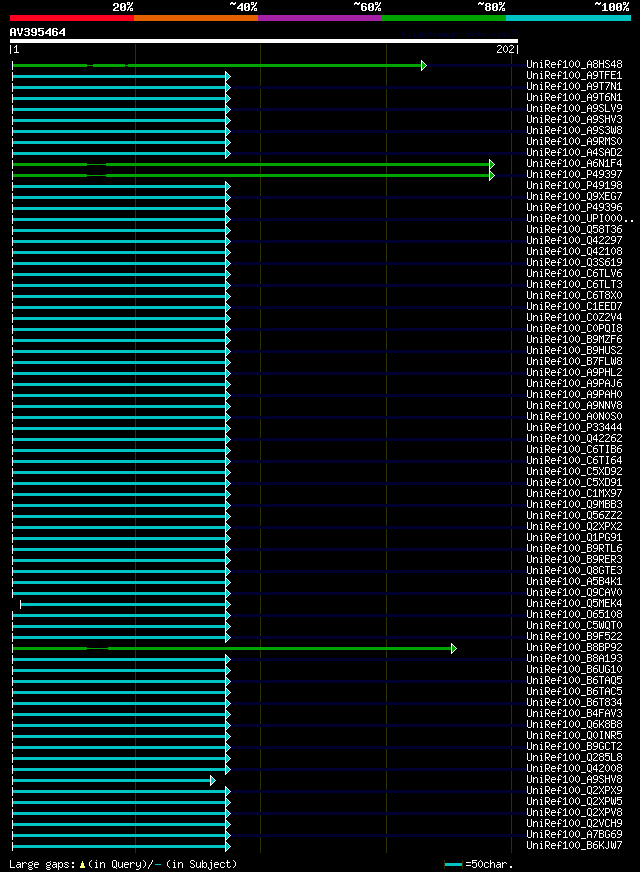Click the UniRef100_A9NNV8 hit name
Image resolution: width=640 pixels, height=872 pixels.
(x=574, y=406)
